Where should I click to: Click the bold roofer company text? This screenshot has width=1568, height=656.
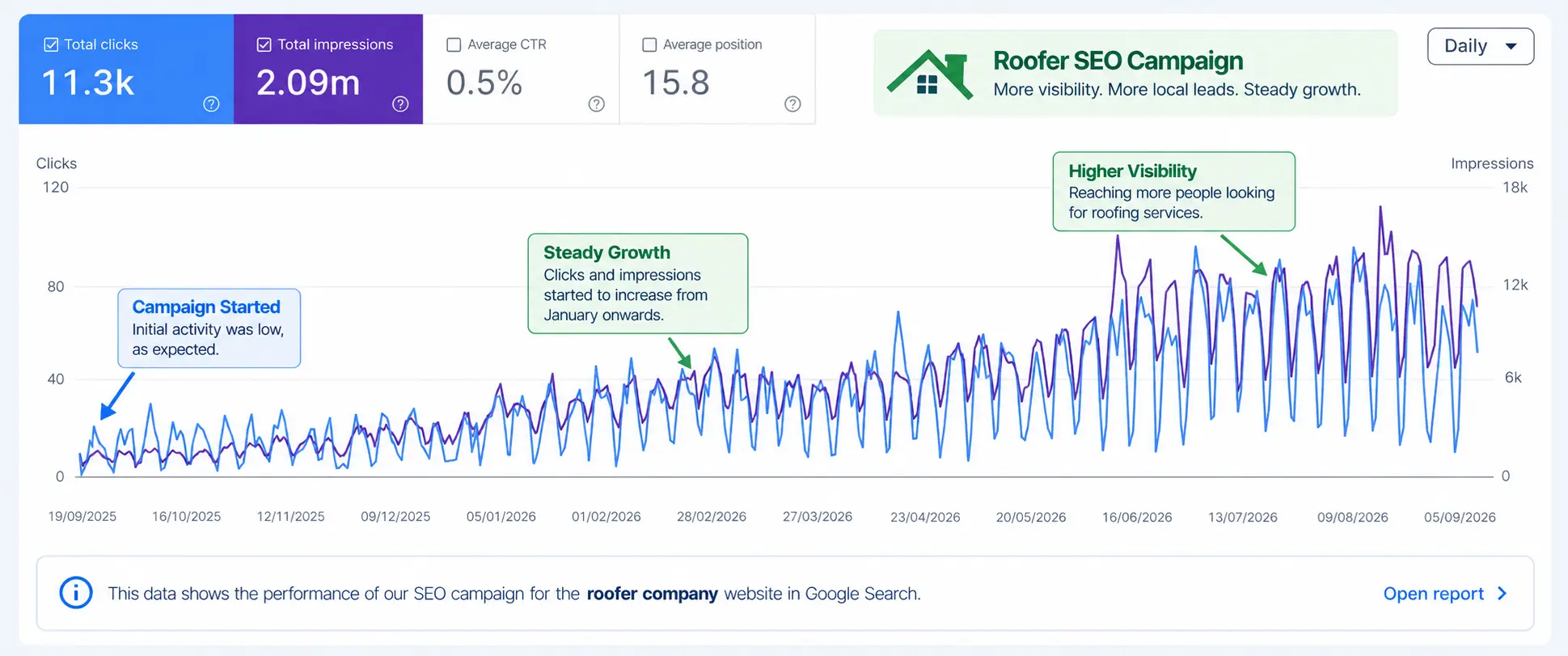(x=652, y=594)
